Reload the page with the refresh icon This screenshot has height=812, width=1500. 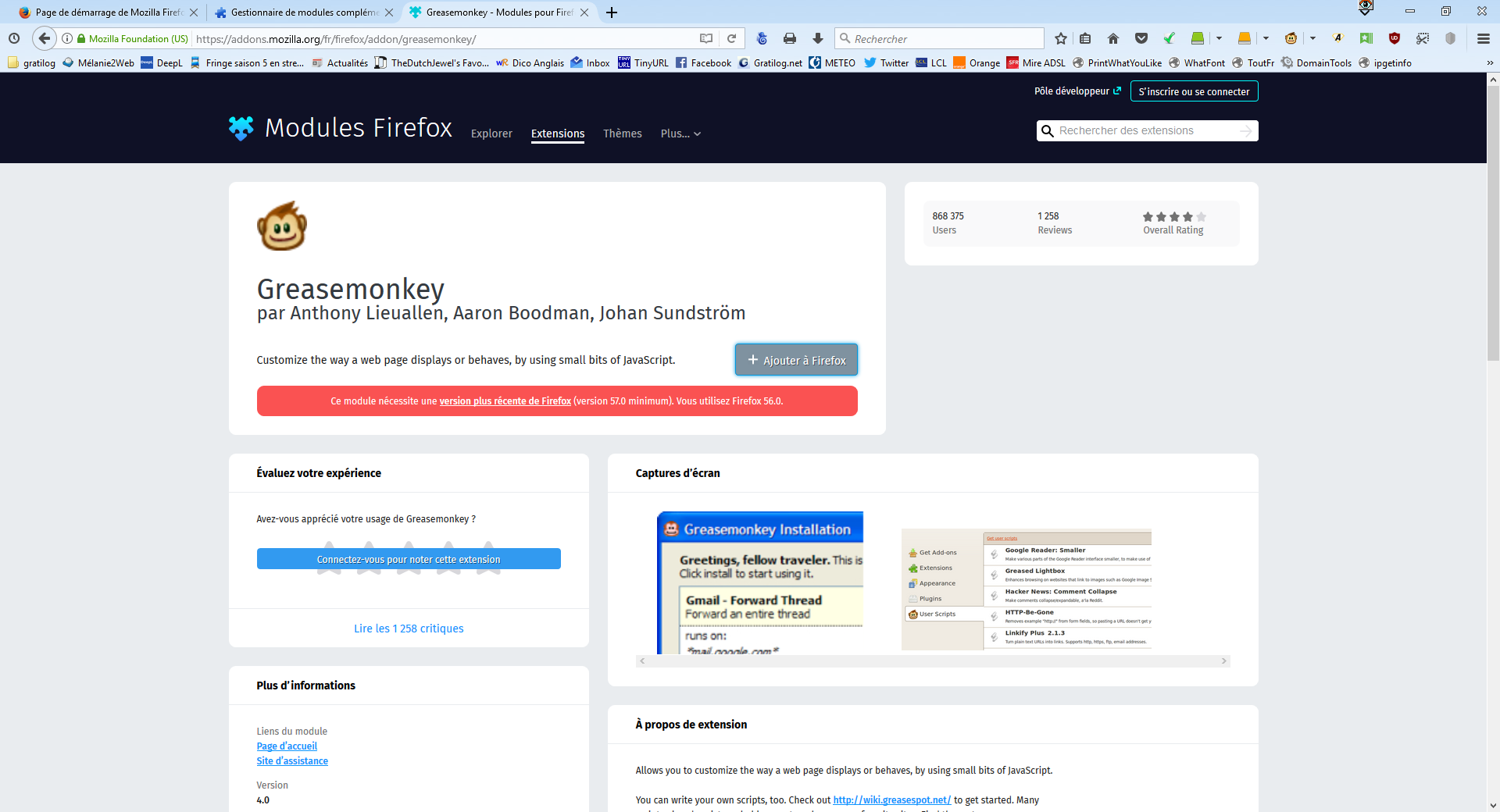click(731, 38)
